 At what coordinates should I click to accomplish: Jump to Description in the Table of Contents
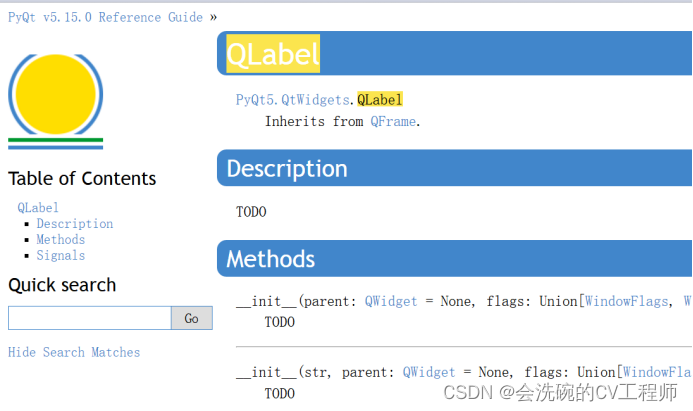pos(75,224)
